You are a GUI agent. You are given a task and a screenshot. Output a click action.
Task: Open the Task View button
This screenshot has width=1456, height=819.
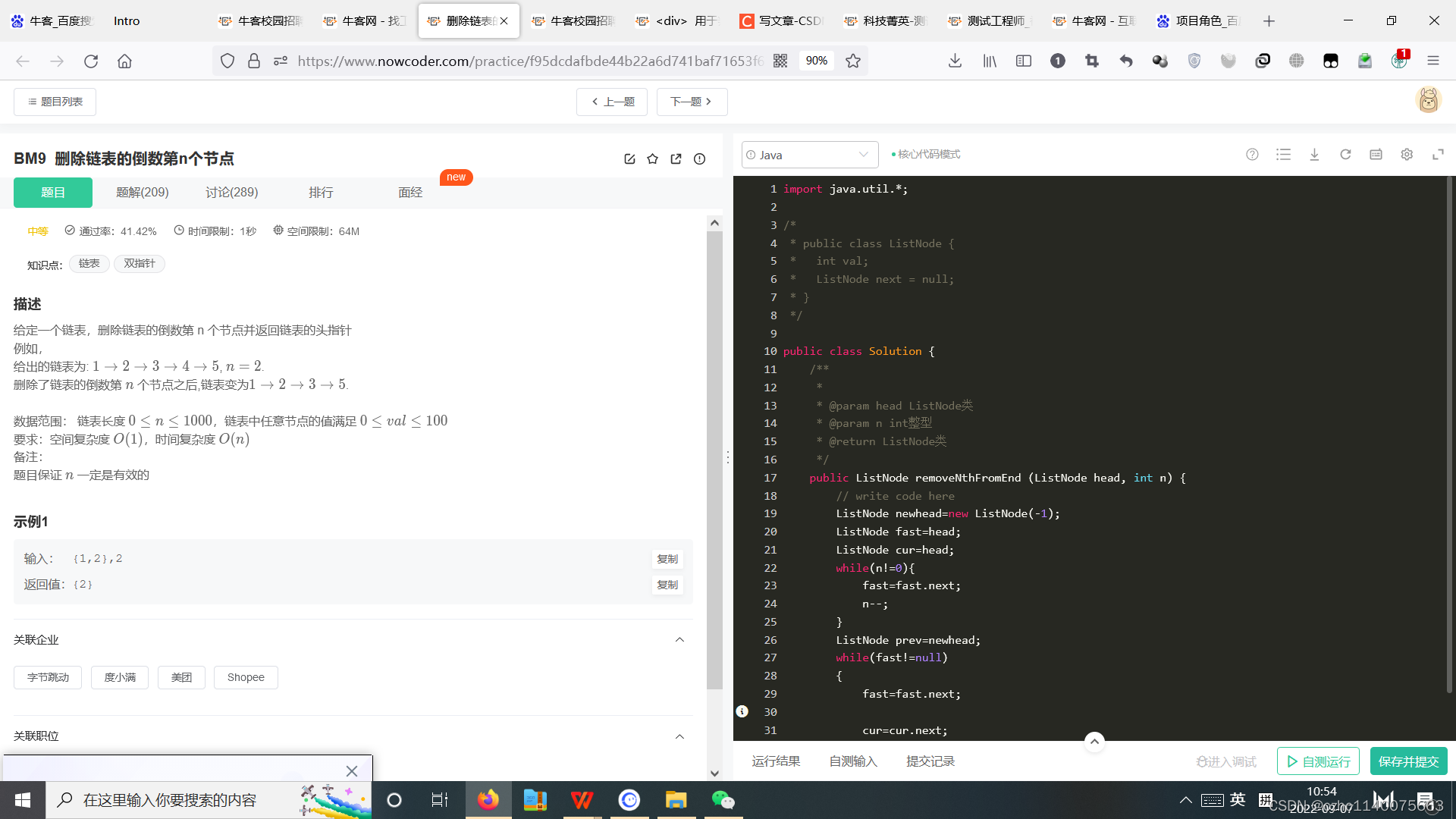(x=440, y=800)
